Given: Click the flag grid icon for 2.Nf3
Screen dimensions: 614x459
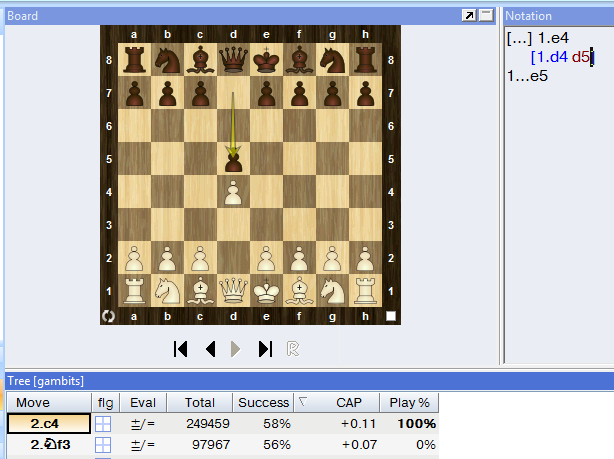Looking at the screenshot, I should pyautogui.click(x=104, y=445).
